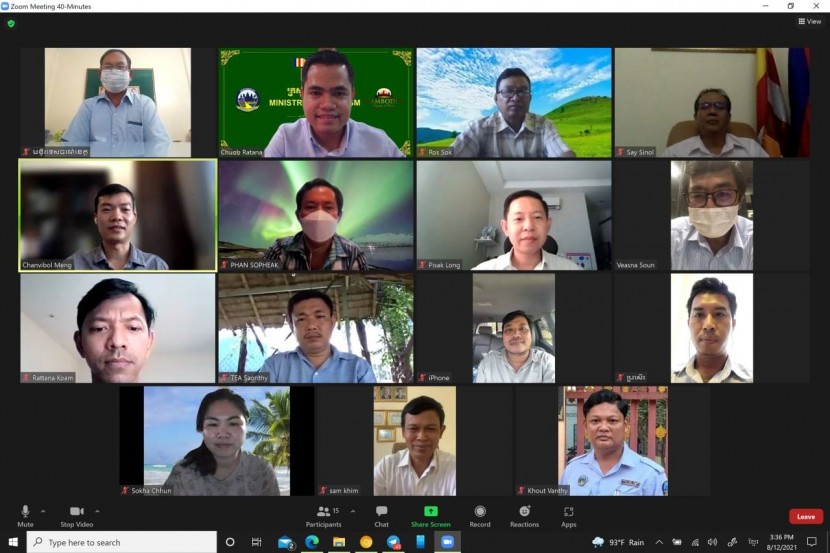Viewport: 830px width, 553px height.
Task: Expand the arrow next to Participants
Action: [352, 510]
